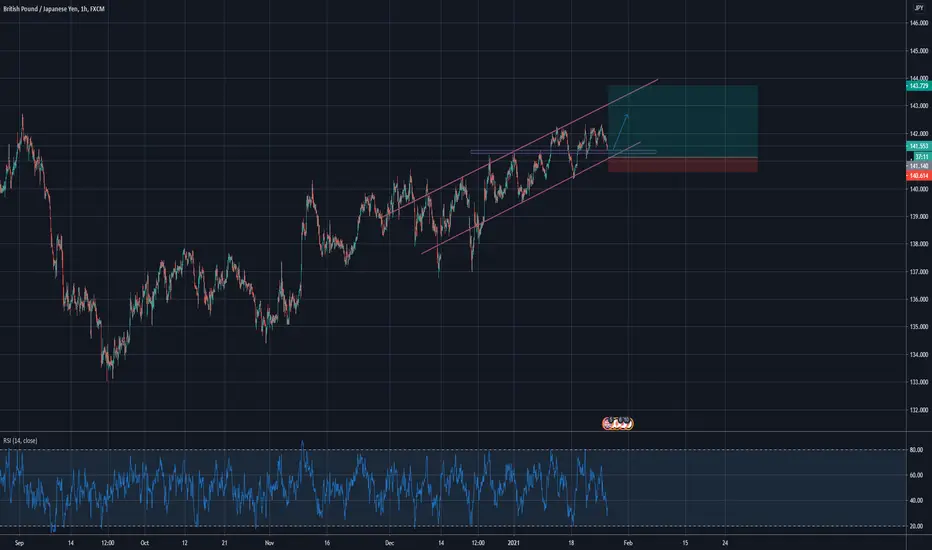The height and width of the screenshot is (550, 932).
Task: Click the Nov date on the time axis
Action: click(x=269, y=543)
